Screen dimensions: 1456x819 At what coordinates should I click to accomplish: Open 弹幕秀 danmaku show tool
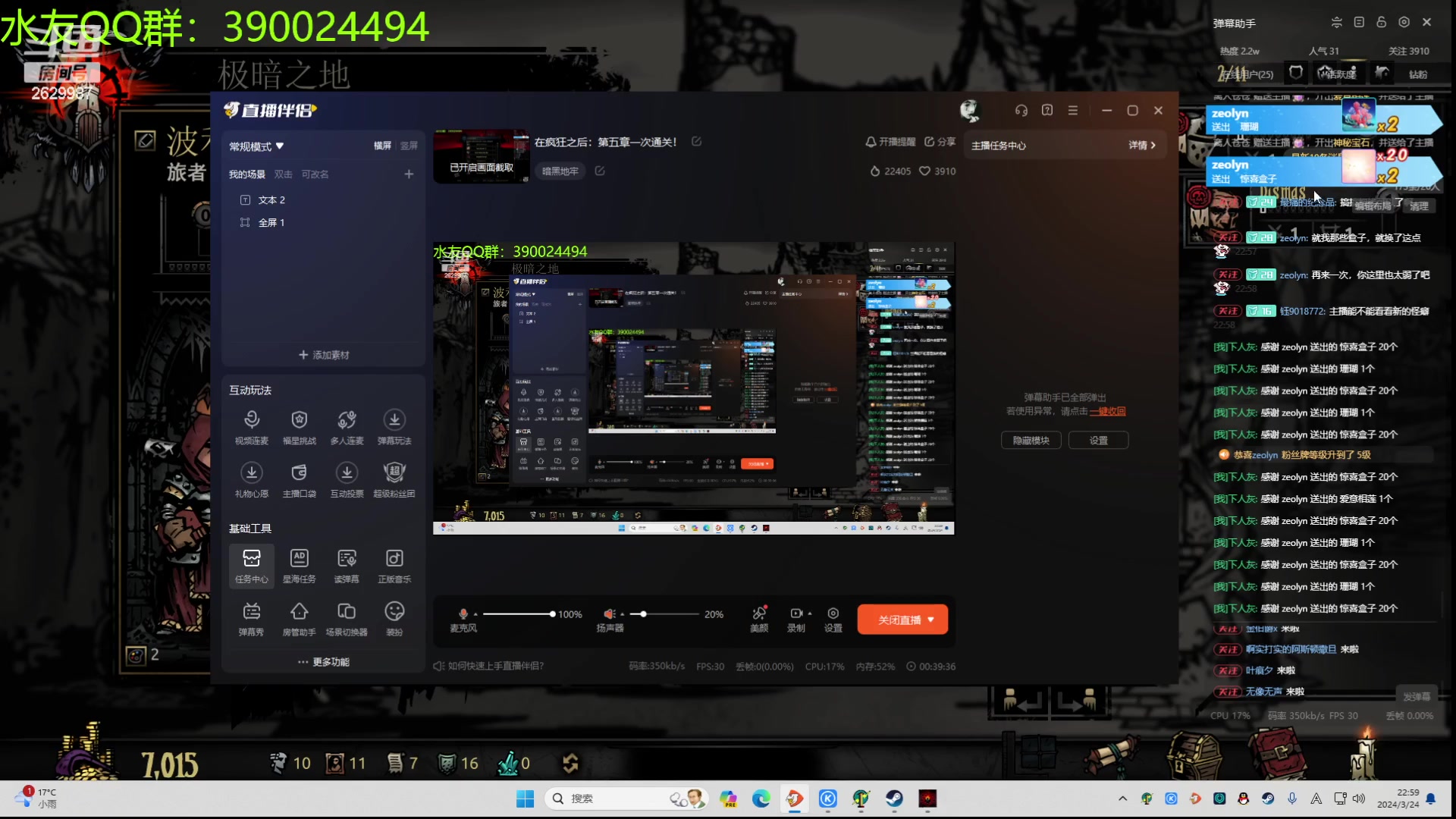(x=252, y=619)
